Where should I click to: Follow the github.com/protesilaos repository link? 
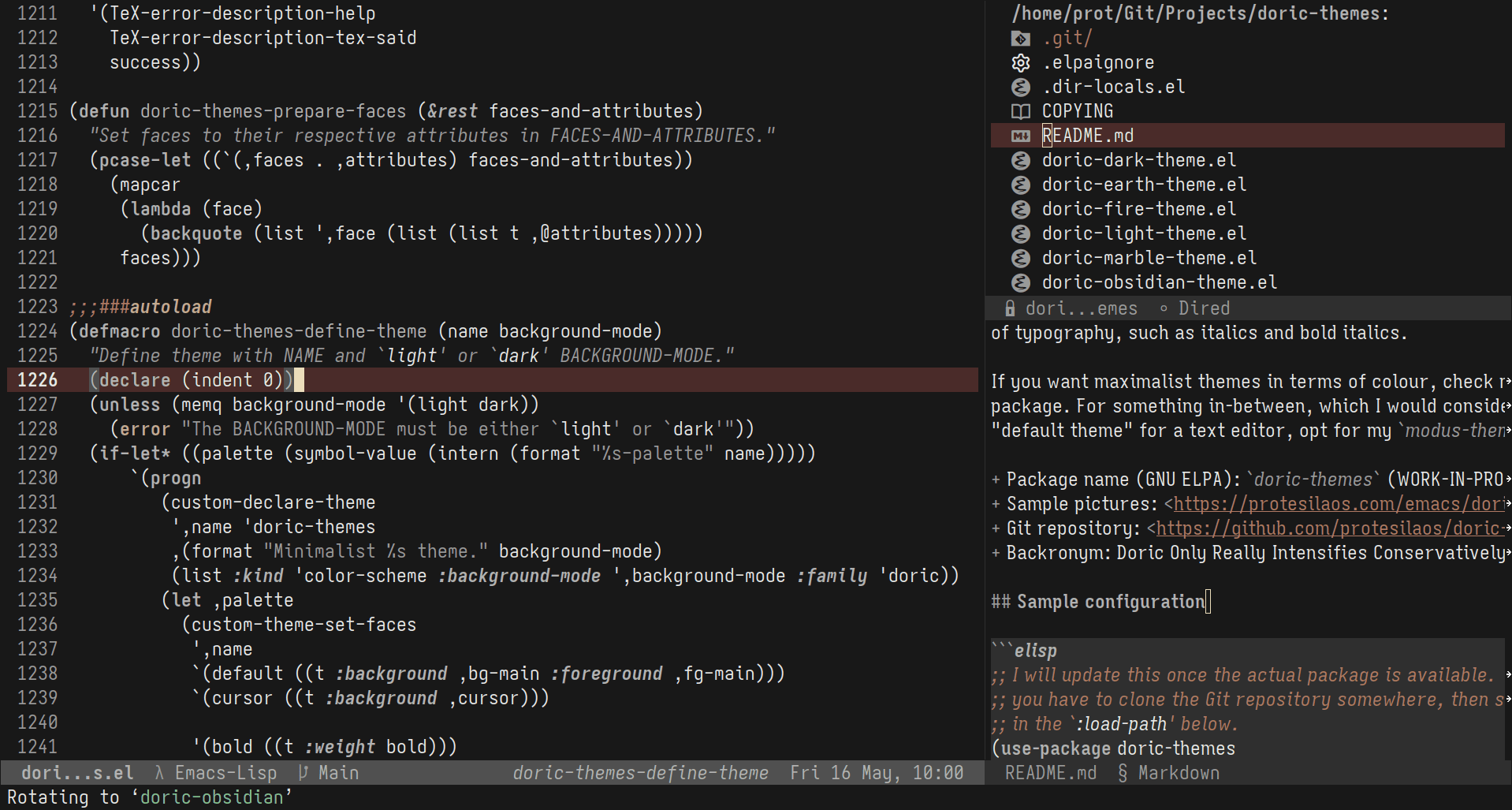(x=1331, y=528)
